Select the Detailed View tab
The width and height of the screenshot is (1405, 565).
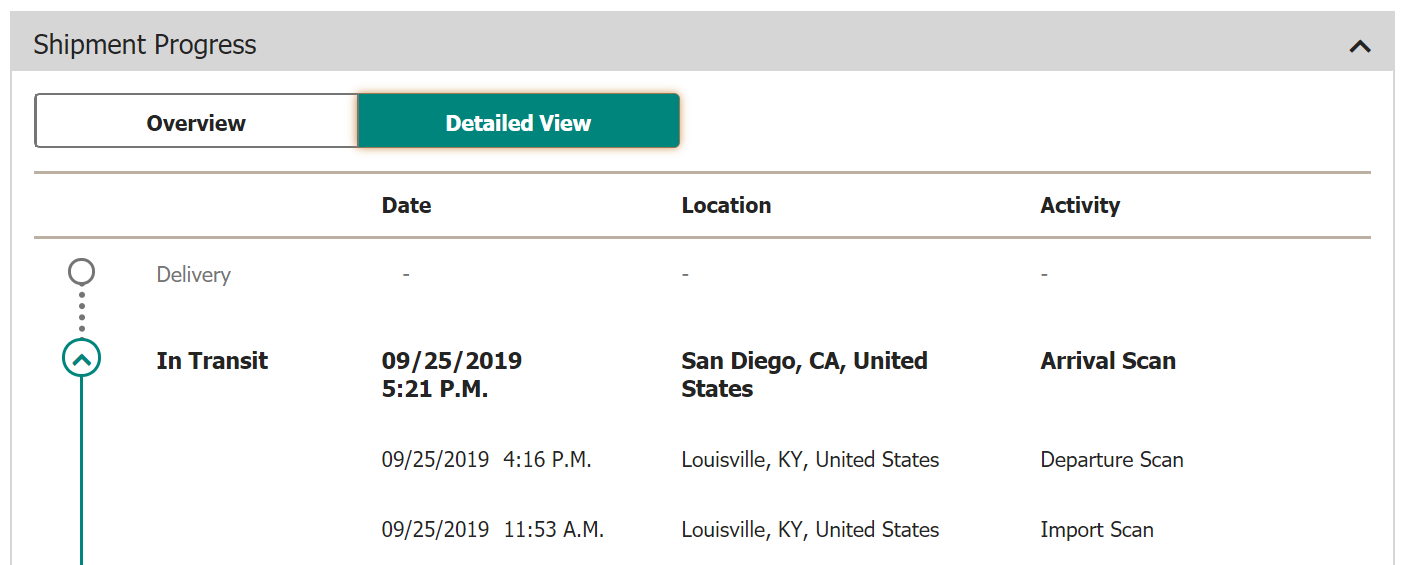[x=518, y=122]
